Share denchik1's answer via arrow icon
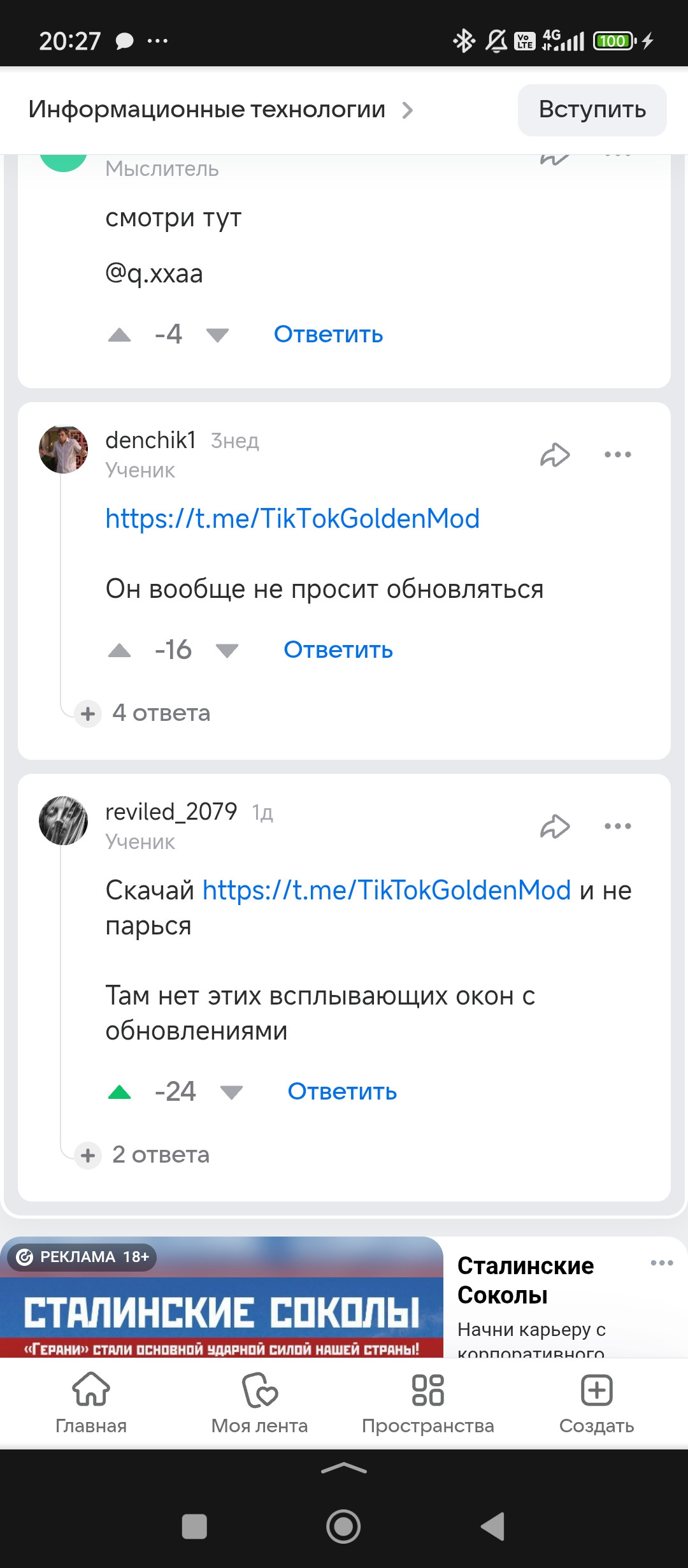Viewport: 688px width, 1568px height. coord(555,454)
